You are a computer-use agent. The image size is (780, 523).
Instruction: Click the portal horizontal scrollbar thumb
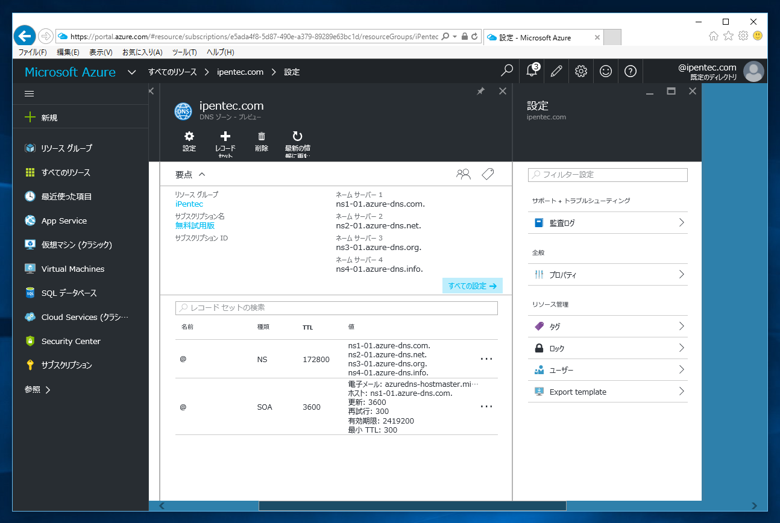click(412, 506)
